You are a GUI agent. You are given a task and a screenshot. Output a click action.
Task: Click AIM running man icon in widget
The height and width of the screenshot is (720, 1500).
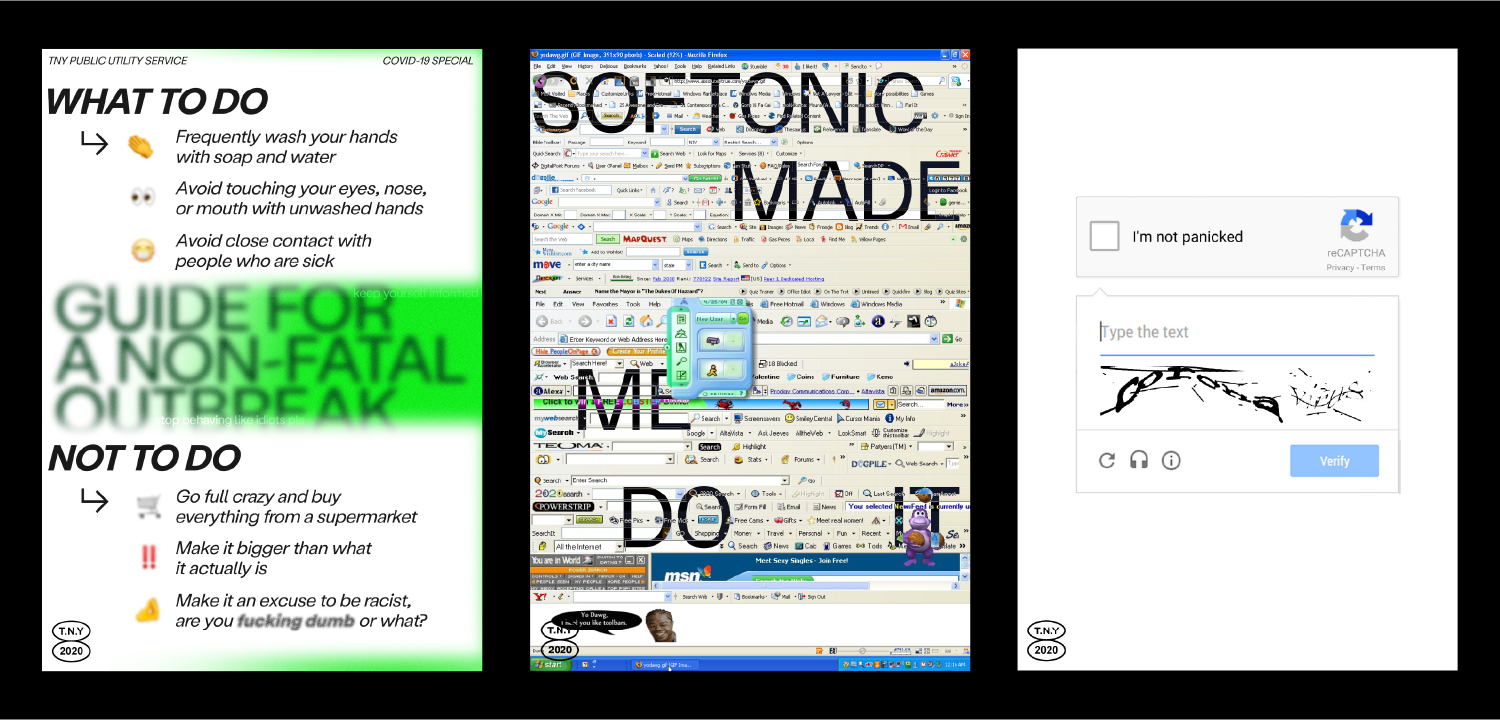712,370
